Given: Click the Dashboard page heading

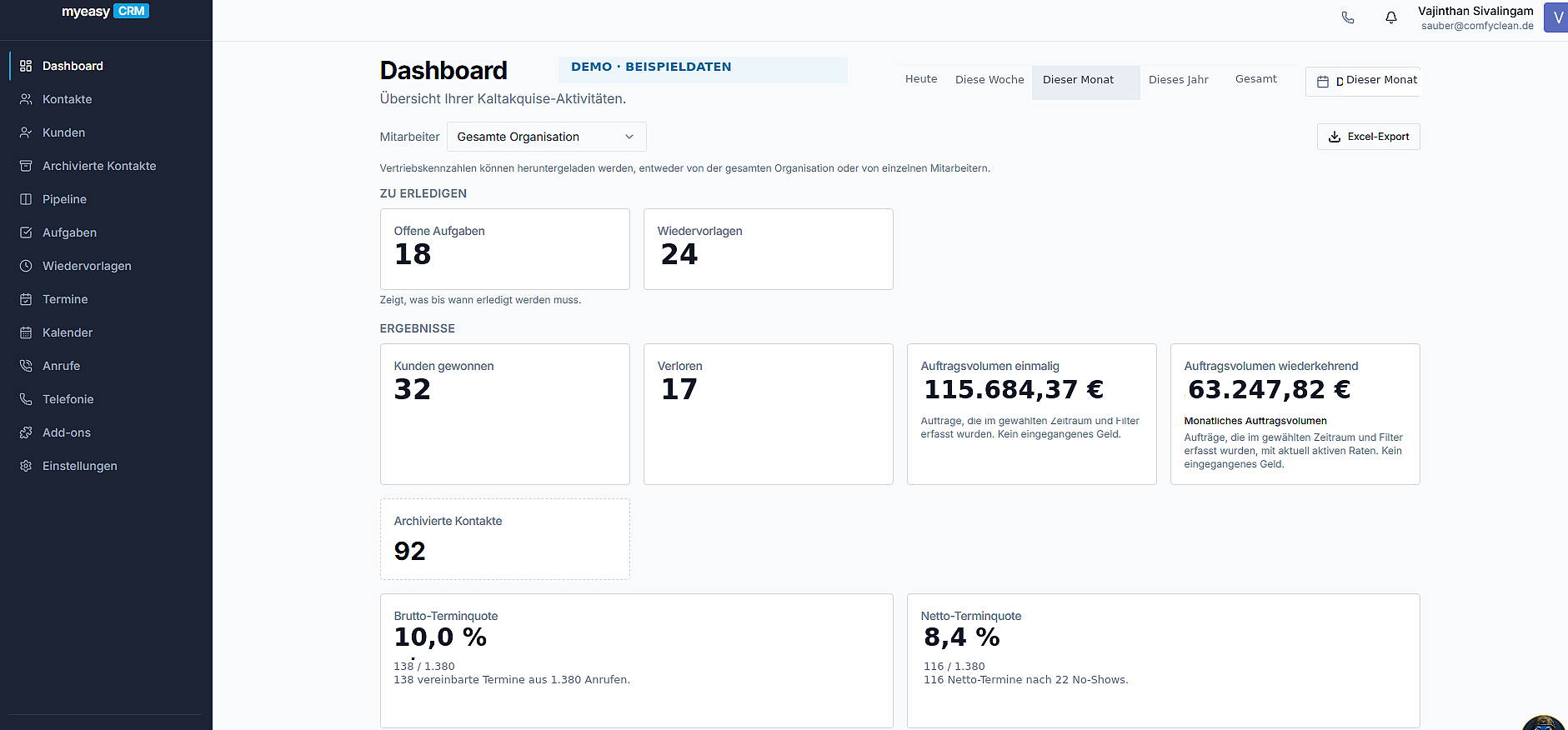Looking at the screenshot, I should pyautogui.click(x=443, y=71).
